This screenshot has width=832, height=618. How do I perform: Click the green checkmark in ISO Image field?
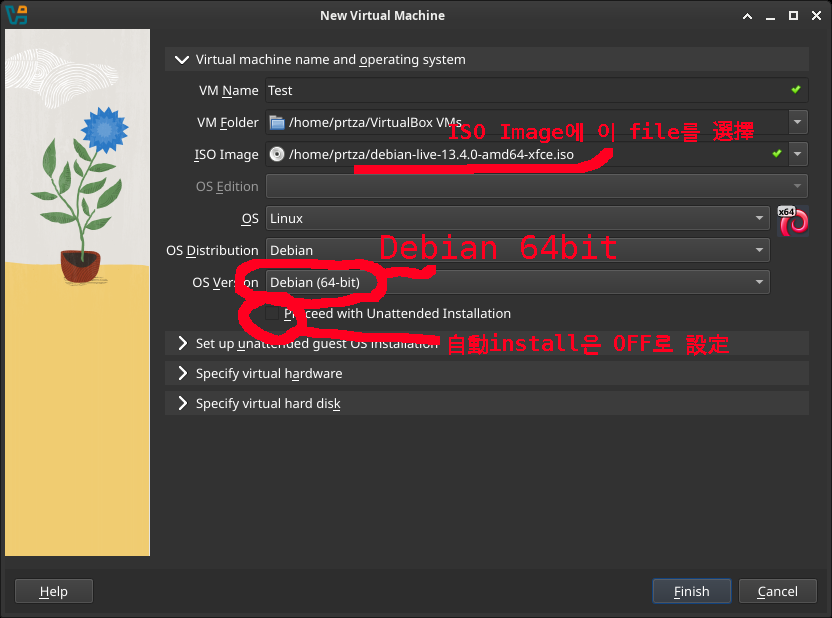click(x=777, y=154)
